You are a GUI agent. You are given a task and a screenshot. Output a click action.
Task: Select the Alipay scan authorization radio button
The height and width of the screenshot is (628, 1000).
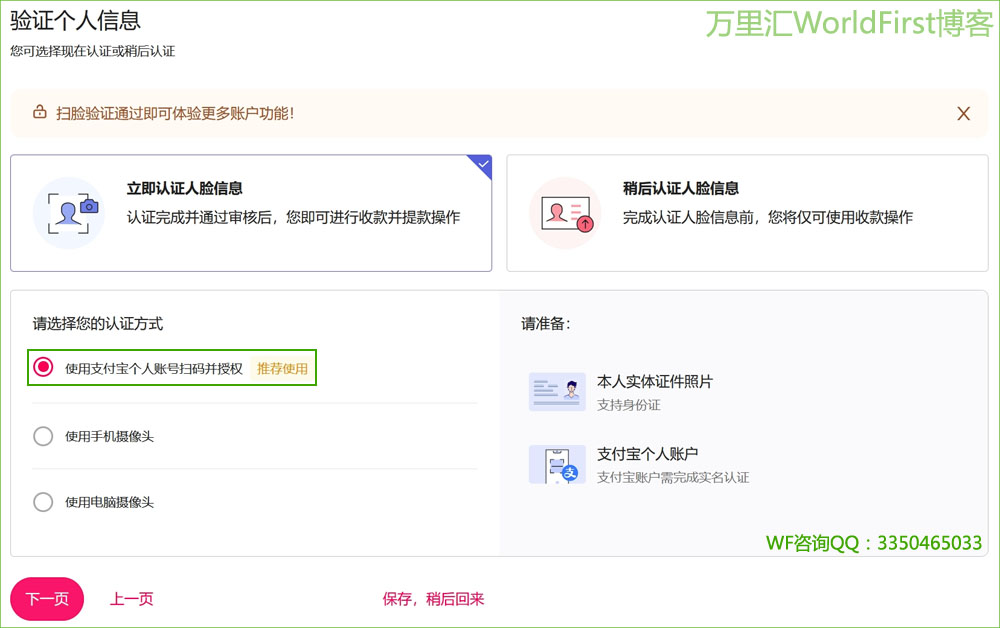pos(43,367)
